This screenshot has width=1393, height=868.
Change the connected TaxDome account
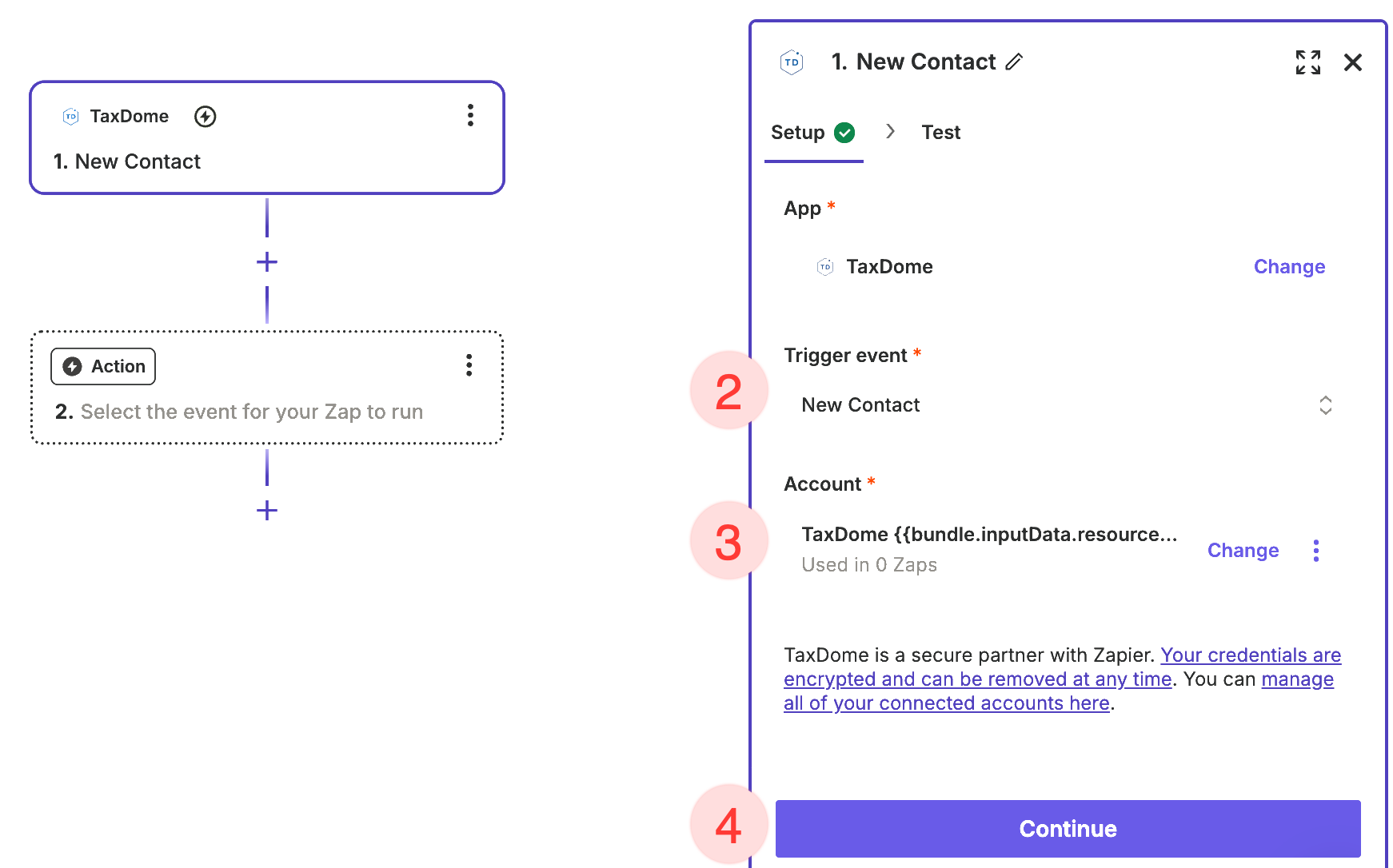click(1243, 551)
